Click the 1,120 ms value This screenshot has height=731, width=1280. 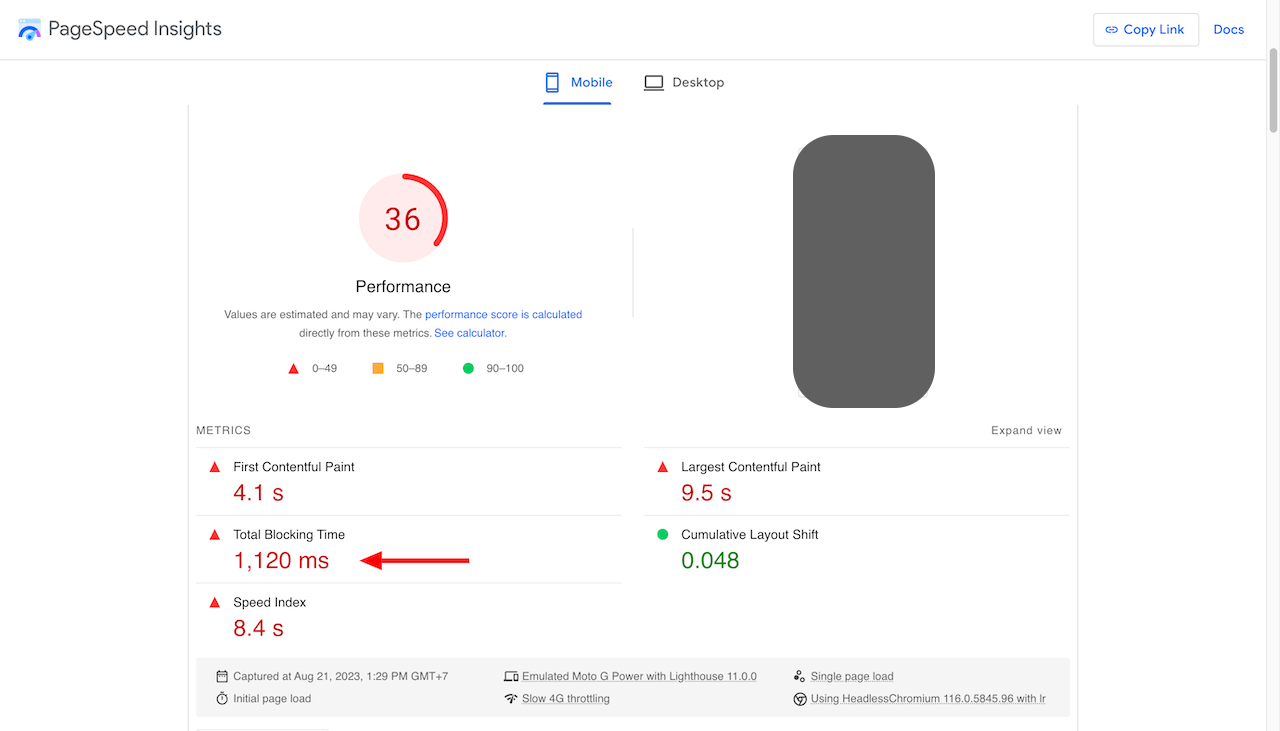coord(281,561)
